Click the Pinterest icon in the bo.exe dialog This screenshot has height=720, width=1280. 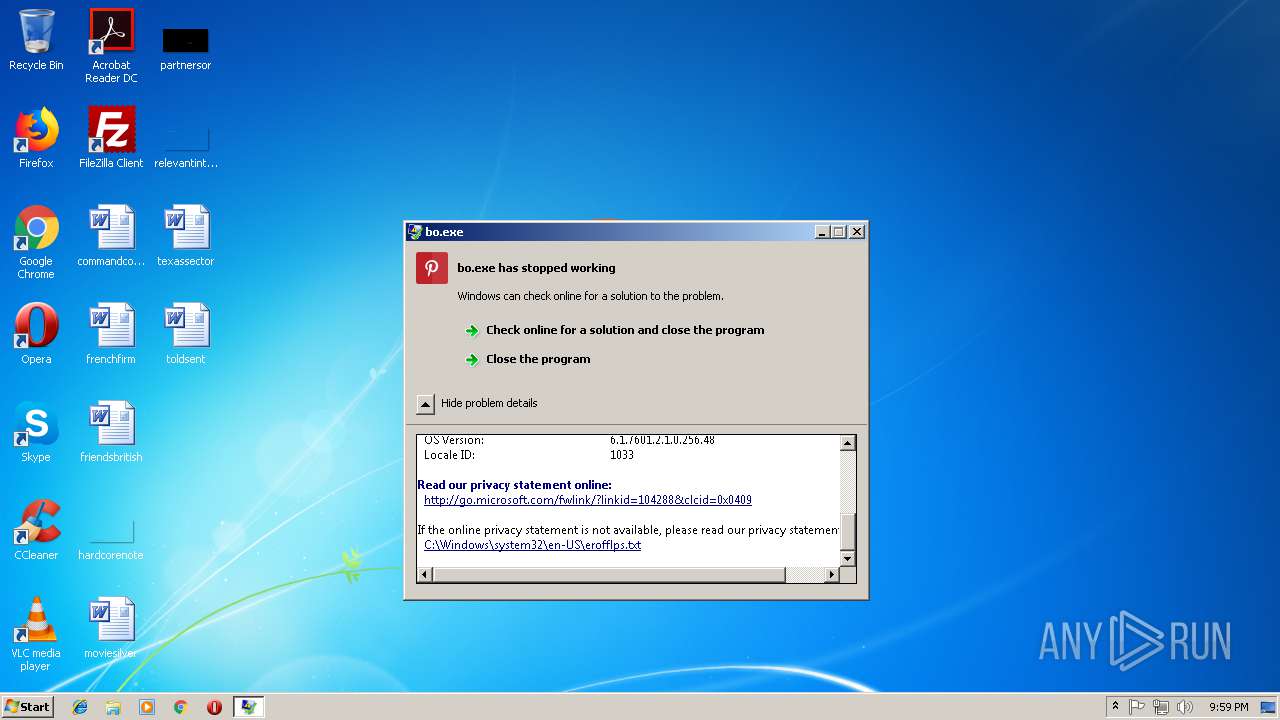click(432, 268)
